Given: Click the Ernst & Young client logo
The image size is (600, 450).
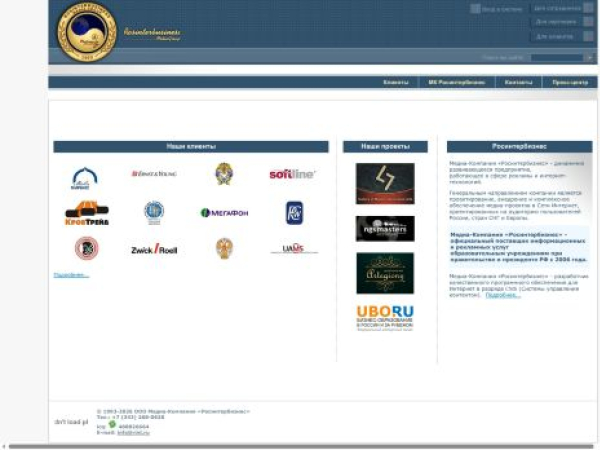Looking at the screenshot, I should tap(154, 174).
